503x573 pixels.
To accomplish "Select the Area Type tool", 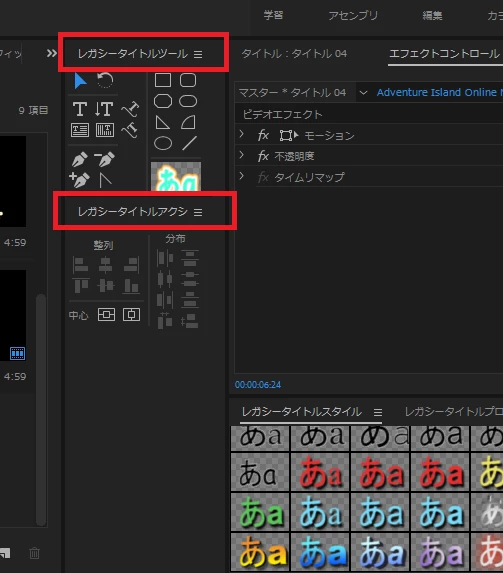I will pos(80,130).
